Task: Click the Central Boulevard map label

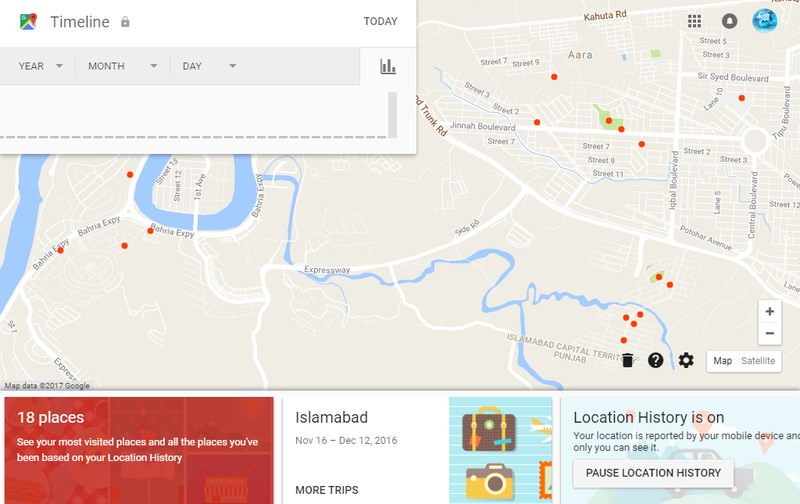Action: pos(753,205)
